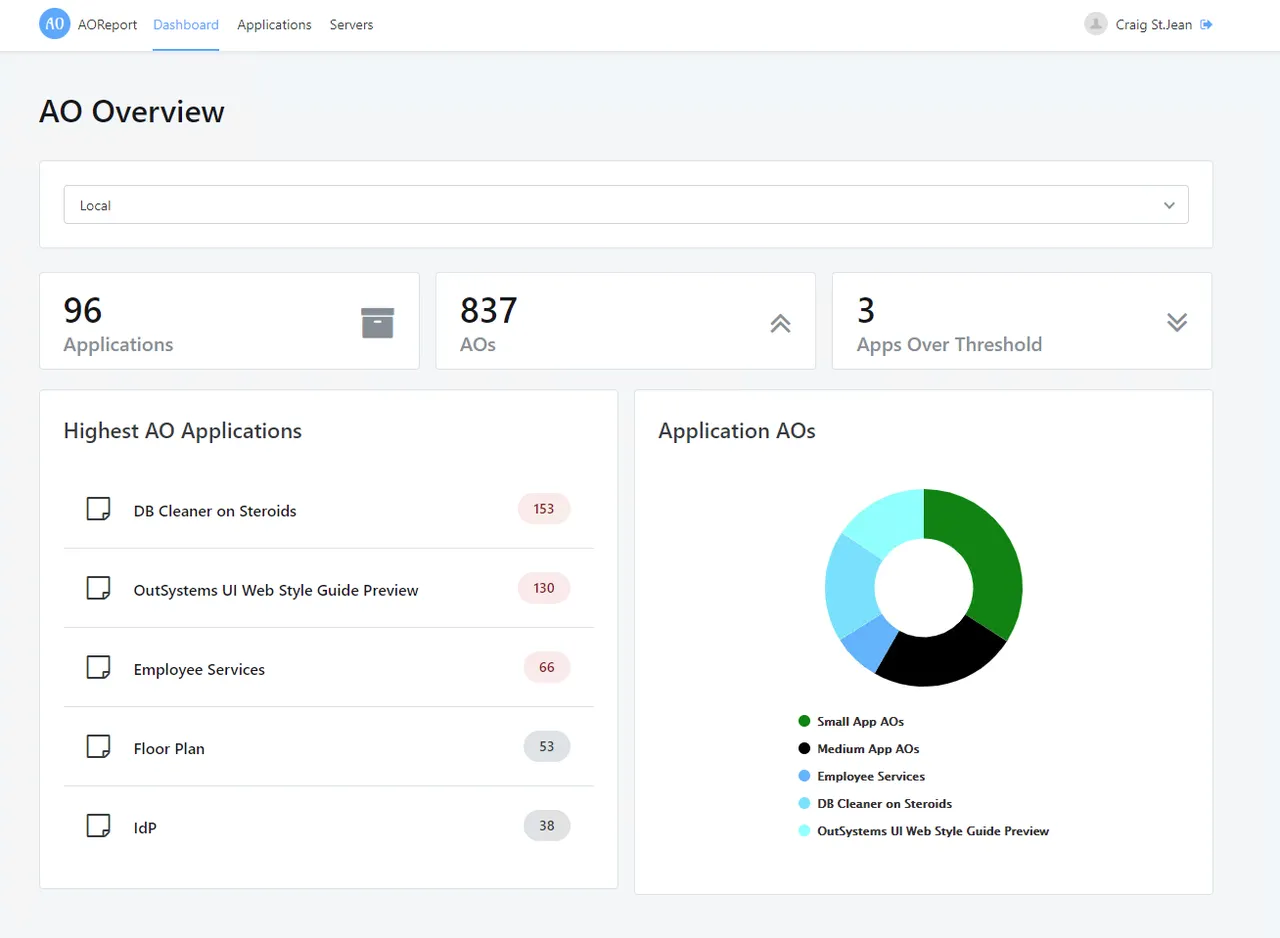Screen dimensions: 1280x938
Task: Open the IdP application
Action: click(145, 828)
